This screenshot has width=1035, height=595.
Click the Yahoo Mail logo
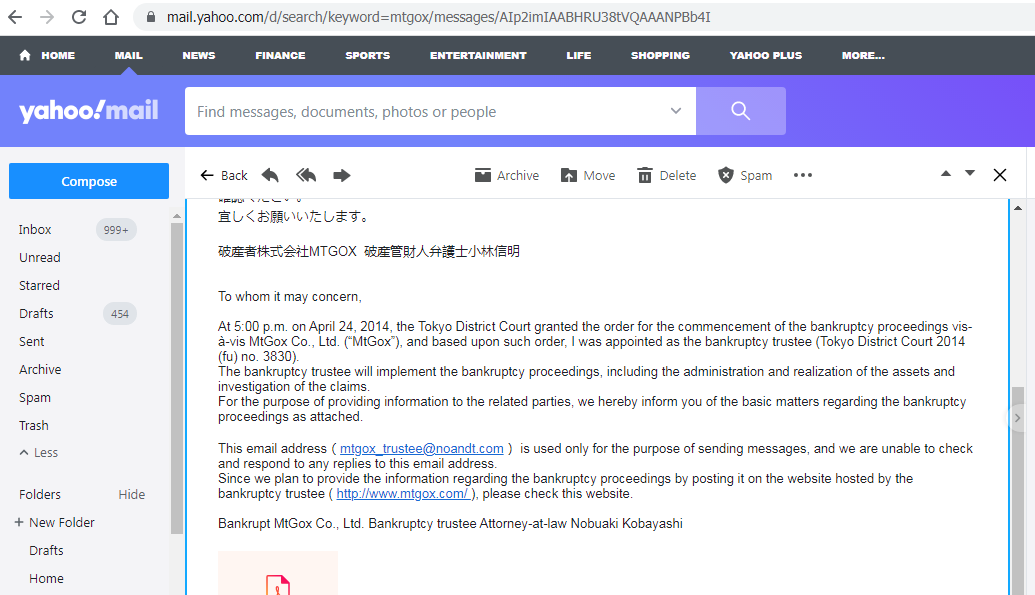tap(89, 110)
